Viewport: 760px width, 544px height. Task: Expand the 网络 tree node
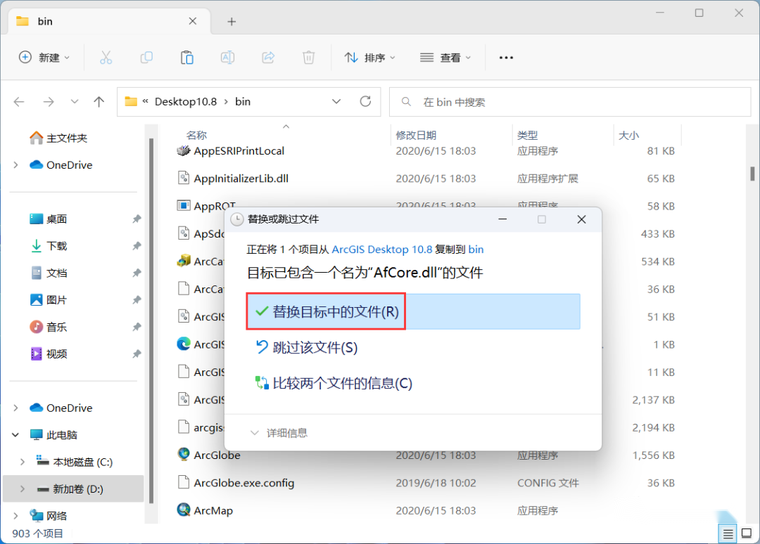(x=16, y=516)
